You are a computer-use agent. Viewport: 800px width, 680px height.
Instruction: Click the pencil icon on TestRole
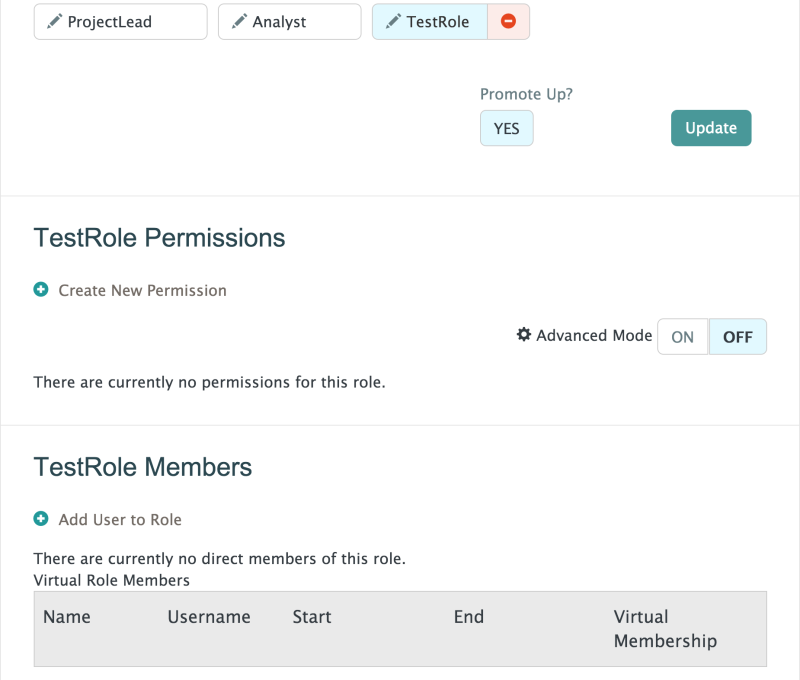click(x=393, y=22)
